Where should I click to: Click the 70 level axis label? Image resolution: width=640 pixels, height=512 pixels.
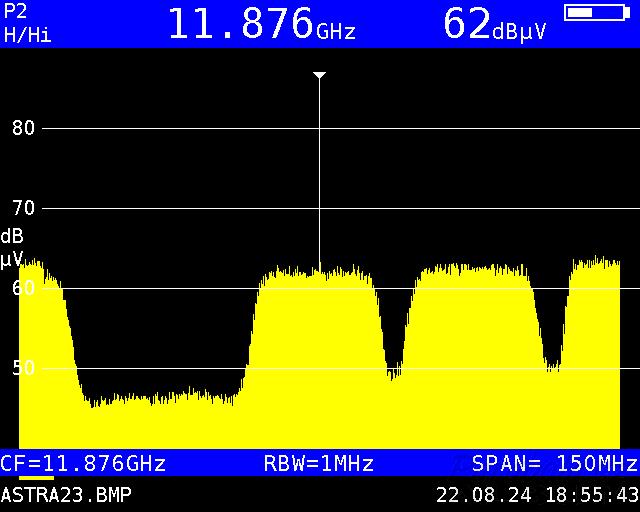point(23,208)
